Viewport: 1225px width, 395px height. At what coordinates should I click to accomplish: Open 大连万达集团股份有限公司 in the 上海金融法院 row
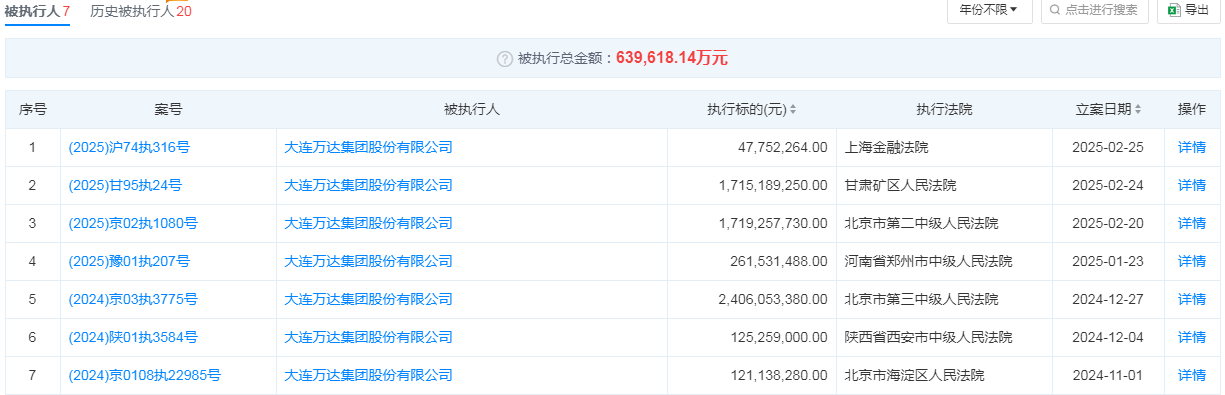[369, 147]
